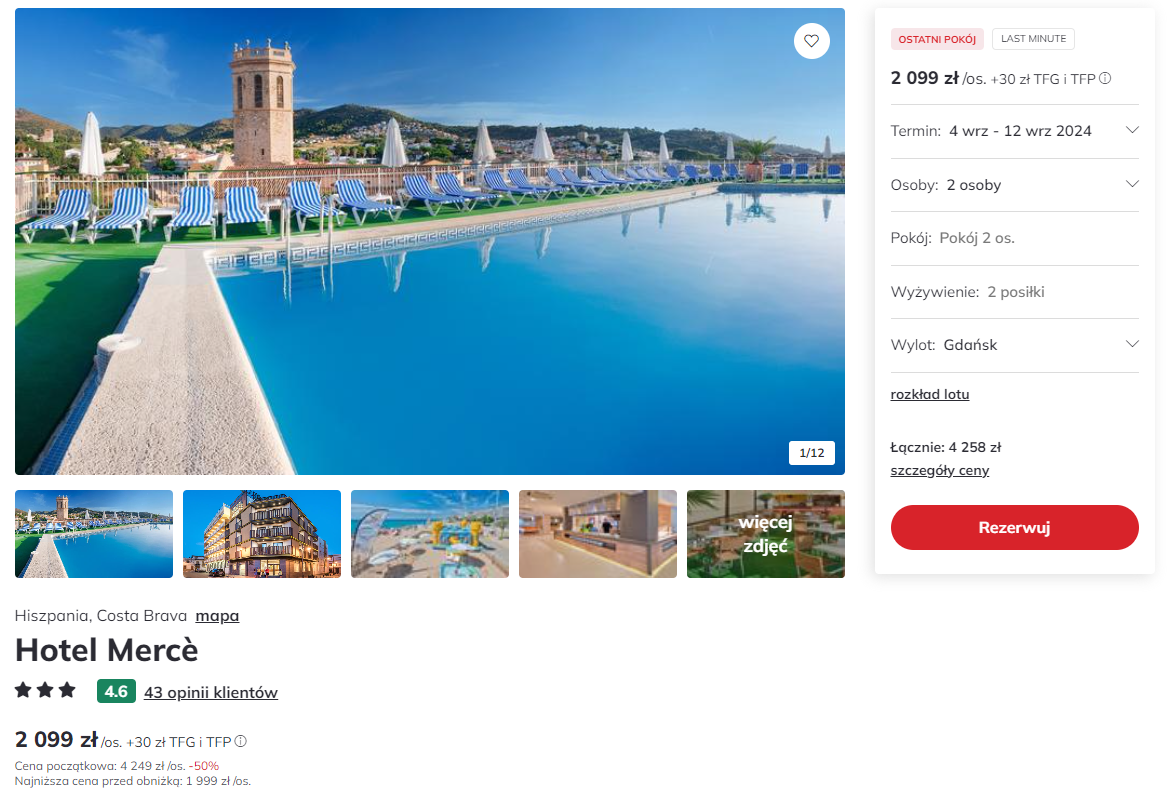
Task: Open the rozkład lotu link
Action: pos(929,395)
